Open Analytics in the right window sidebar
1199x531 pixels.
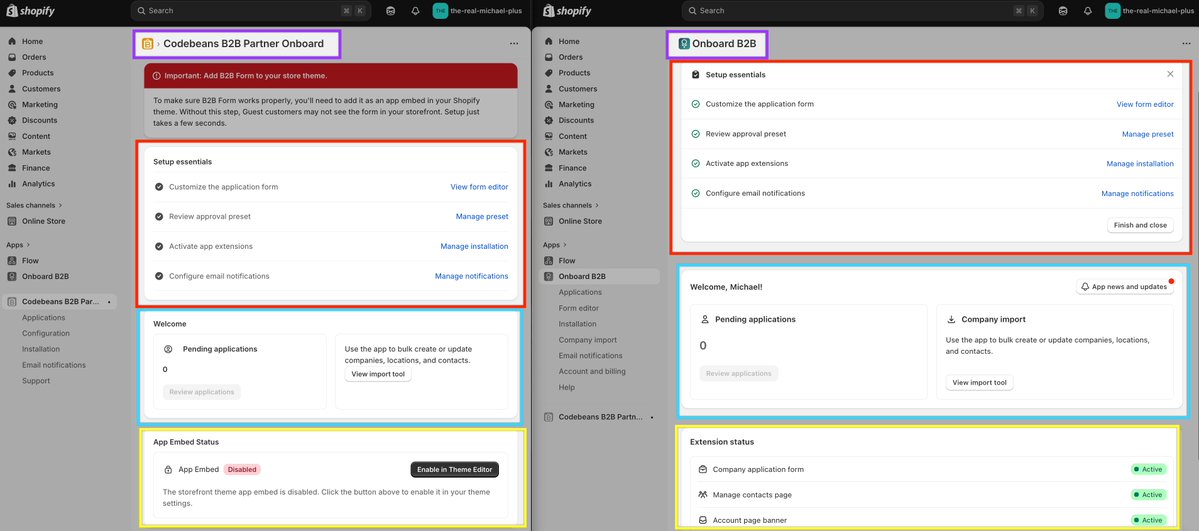point(575,184)
